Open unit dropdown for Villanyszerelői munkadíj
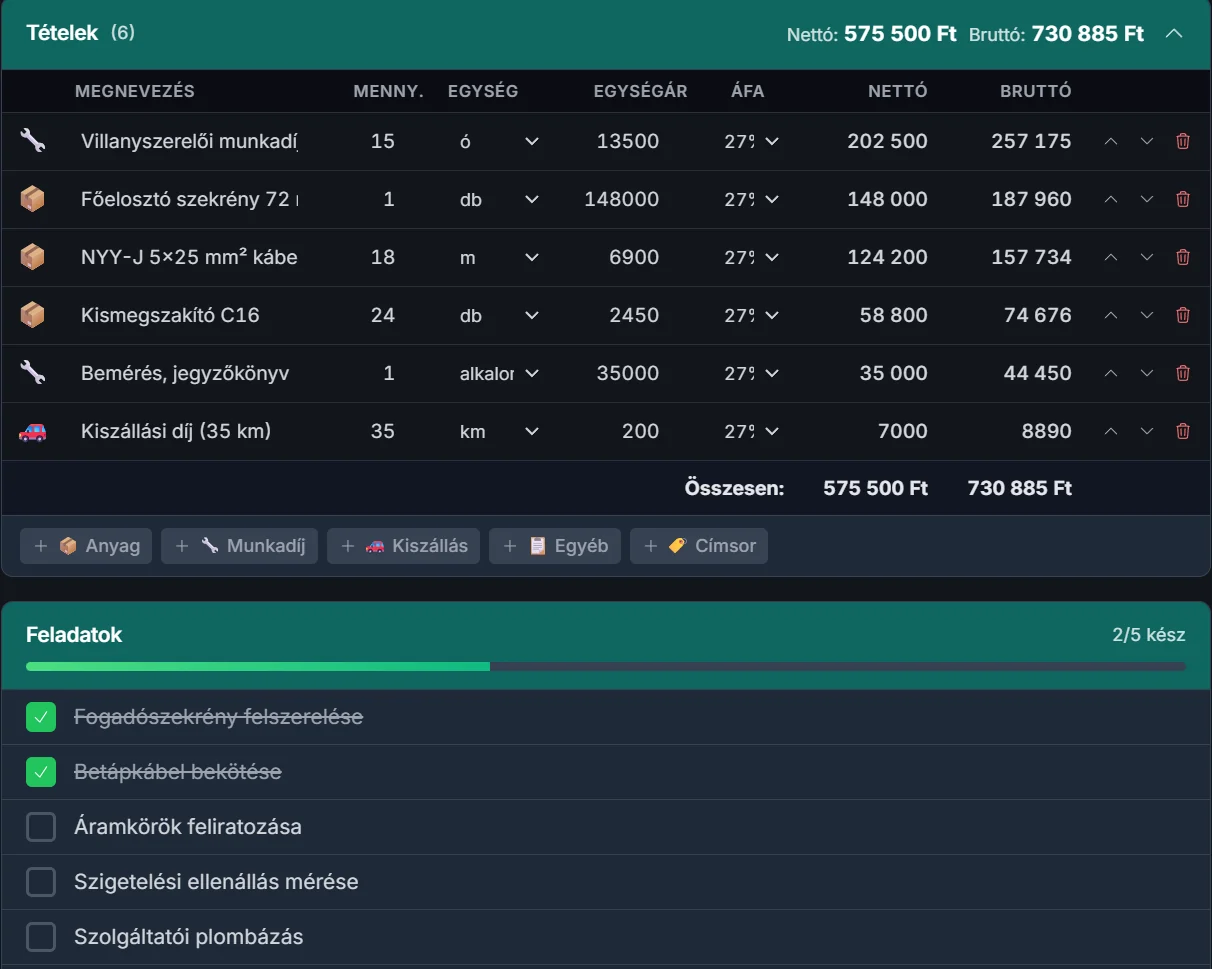The image size is (1212, 969). 499,141
